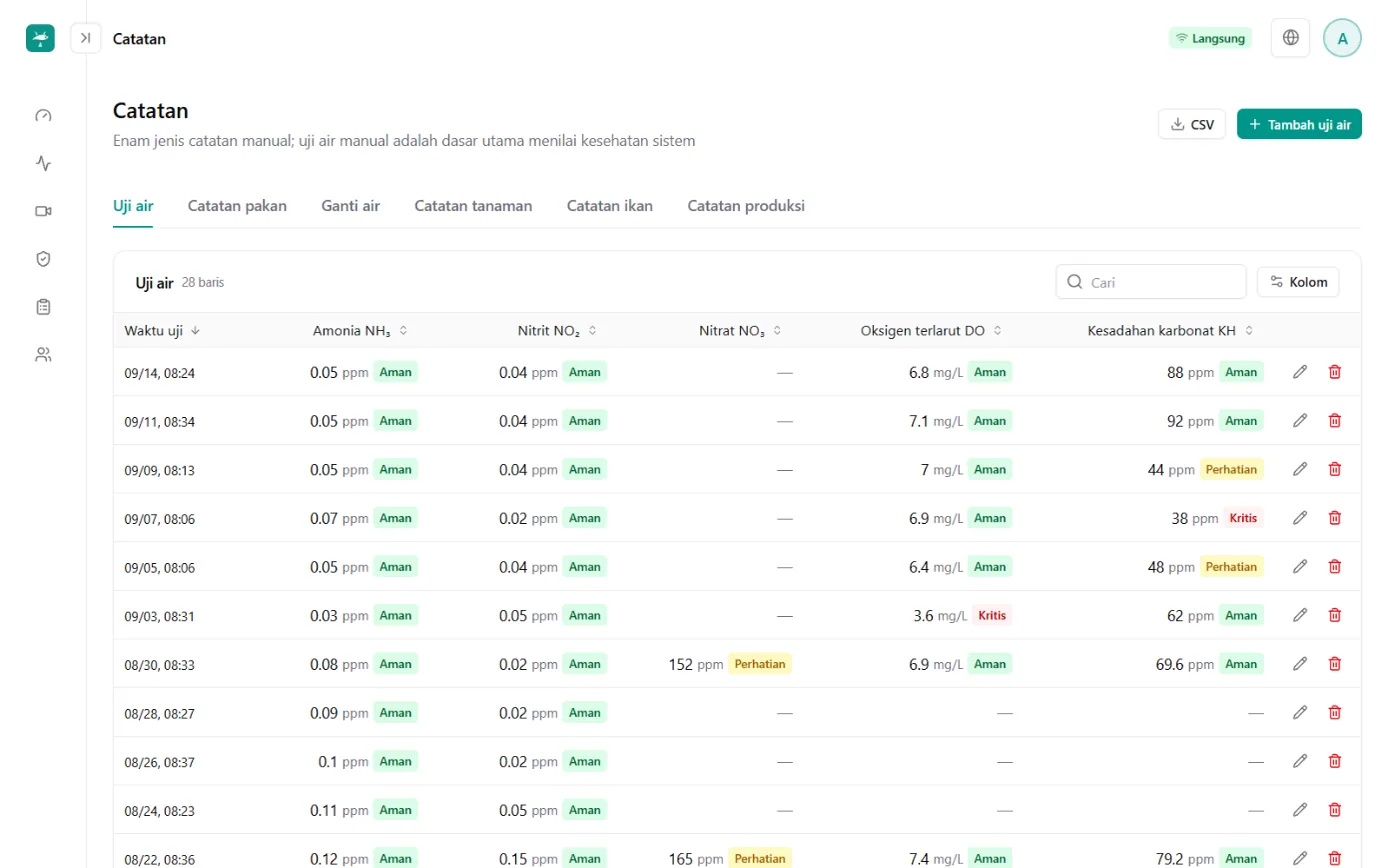Switch to the Ganti air tab
This screenshot has height=868, width=1388.
point(350,206)
